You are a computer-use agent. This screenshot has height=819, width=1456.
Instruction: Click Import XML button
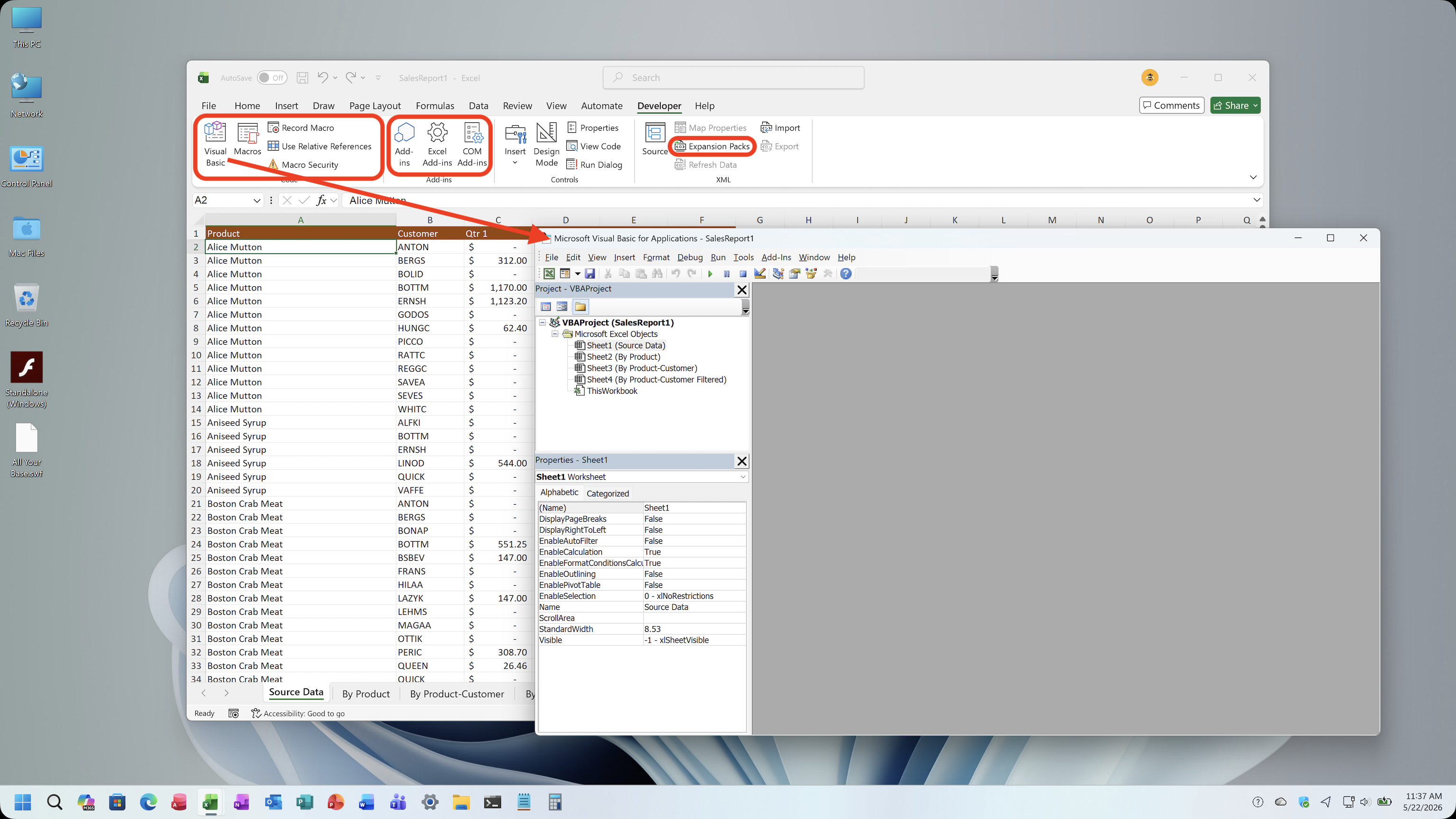[780, 128]
